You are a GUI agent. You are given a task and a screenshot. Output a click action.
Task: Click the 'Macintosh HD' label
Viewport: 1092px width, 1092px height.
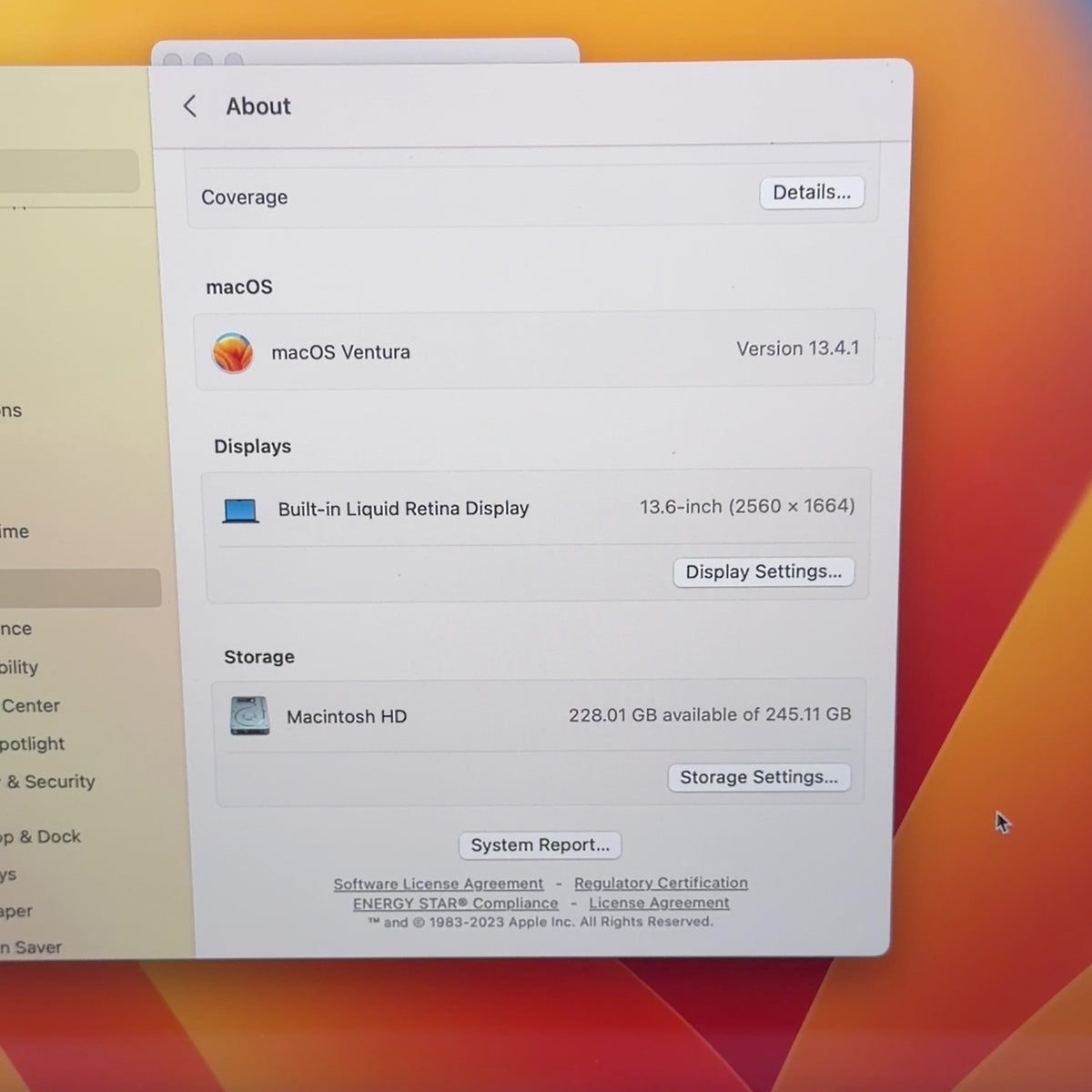tap(347, 717)
